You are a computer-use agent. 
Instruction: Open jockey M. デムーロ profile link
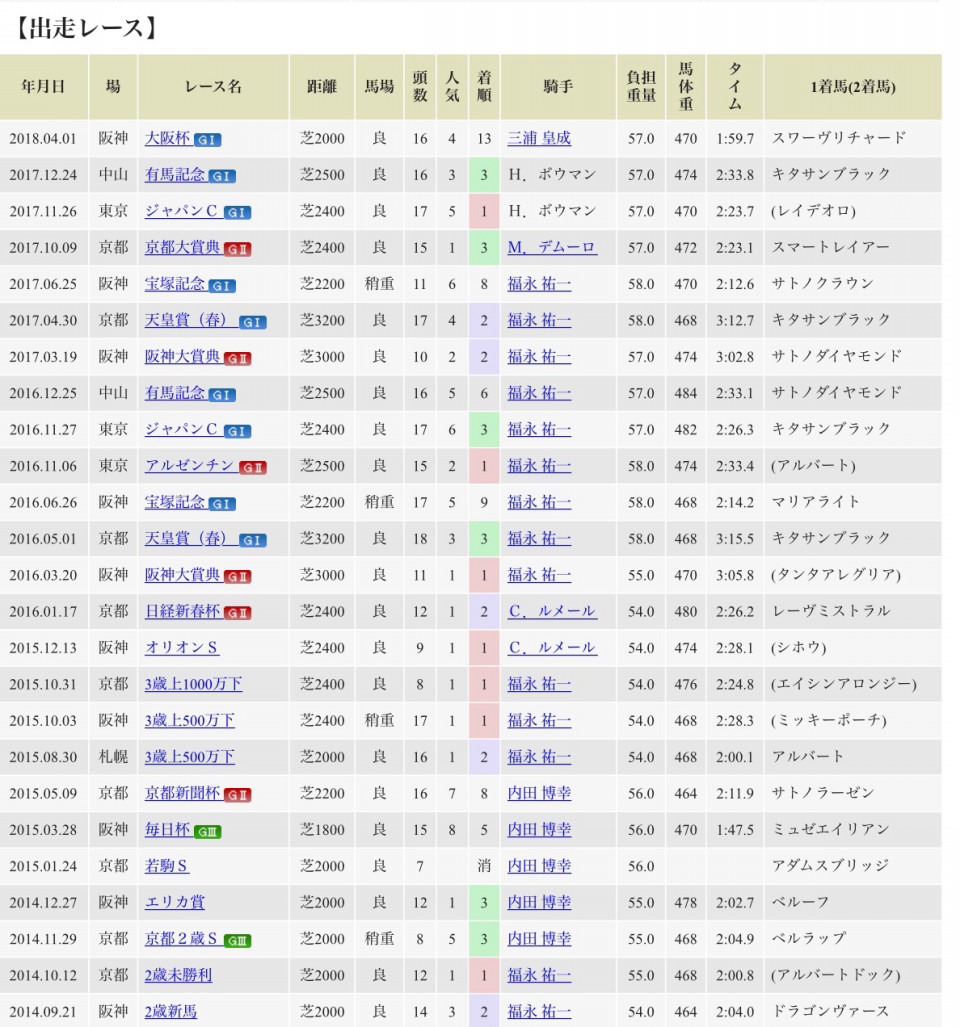point(552,248)
